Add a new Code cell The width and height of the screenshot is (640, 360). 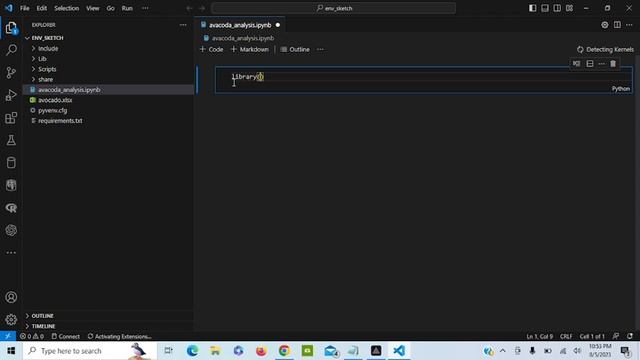(211, 49)
